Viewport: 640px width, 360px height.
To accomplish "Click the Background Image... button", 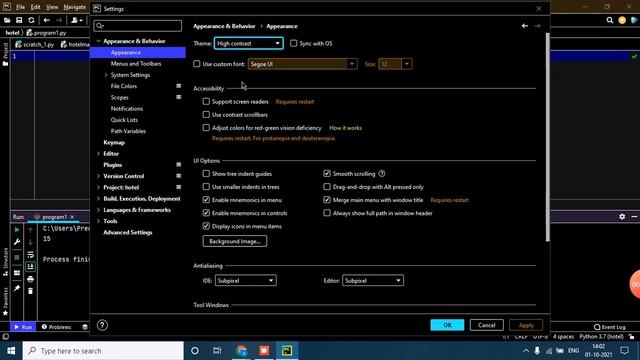I will 235,241.
